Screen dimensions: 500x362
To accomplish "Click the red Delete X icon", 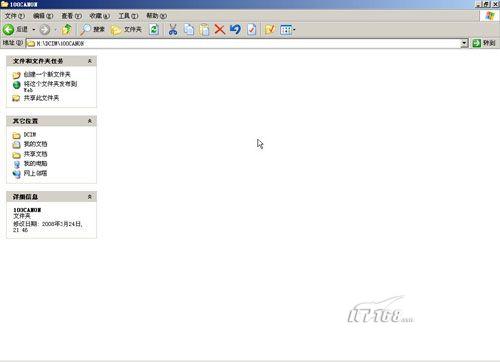I will 219,30.
